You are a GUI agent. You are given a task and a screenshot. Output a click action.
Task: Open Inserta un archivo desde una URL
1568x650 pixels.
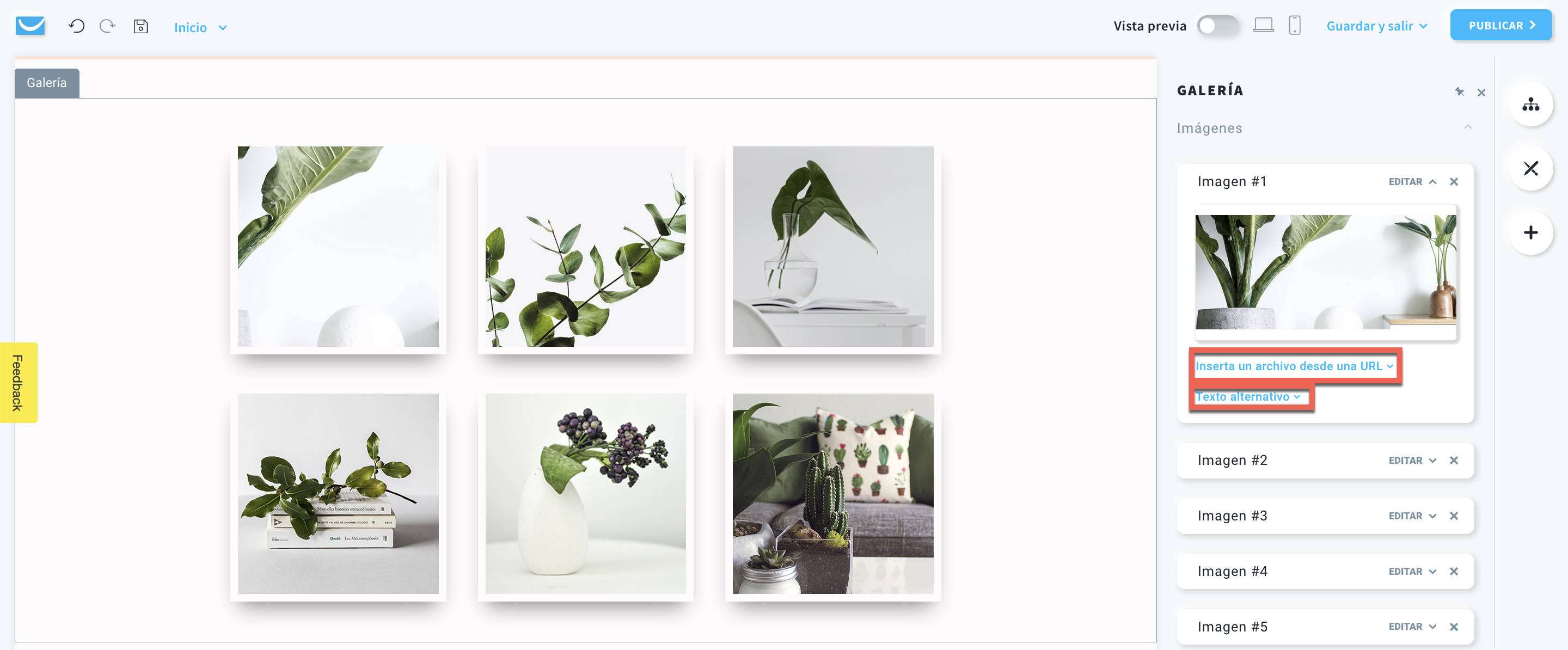1294,366
